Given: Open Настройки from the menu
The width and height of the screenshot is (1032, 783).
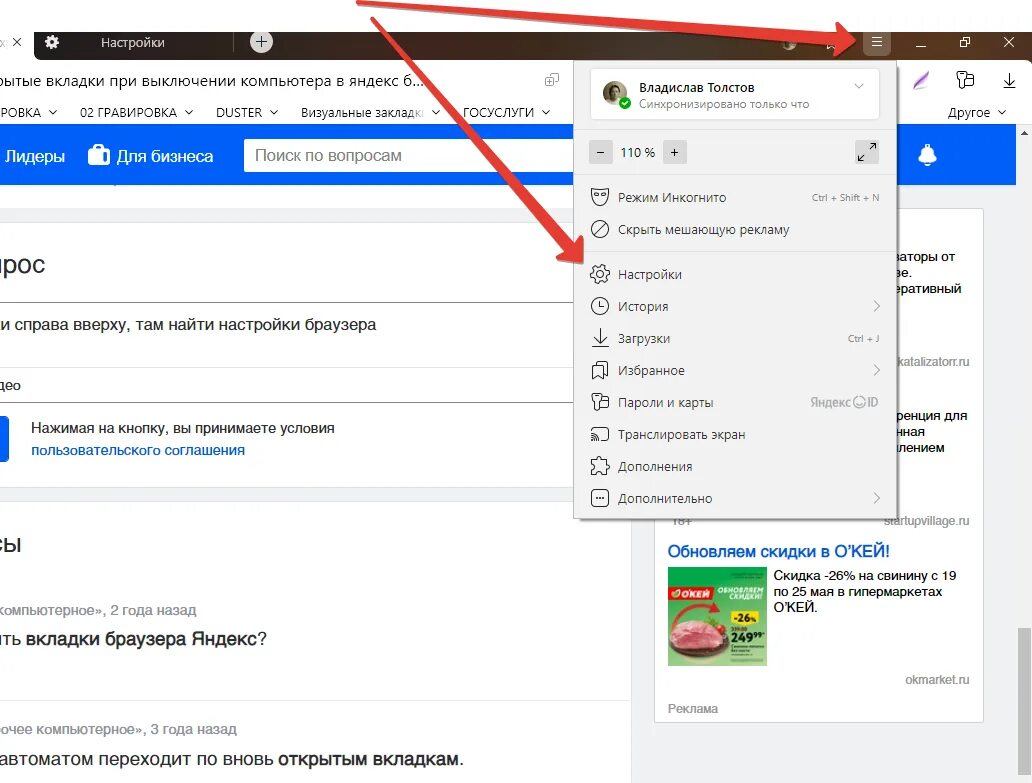Looking at the screenshot, I should click(735, 274).
